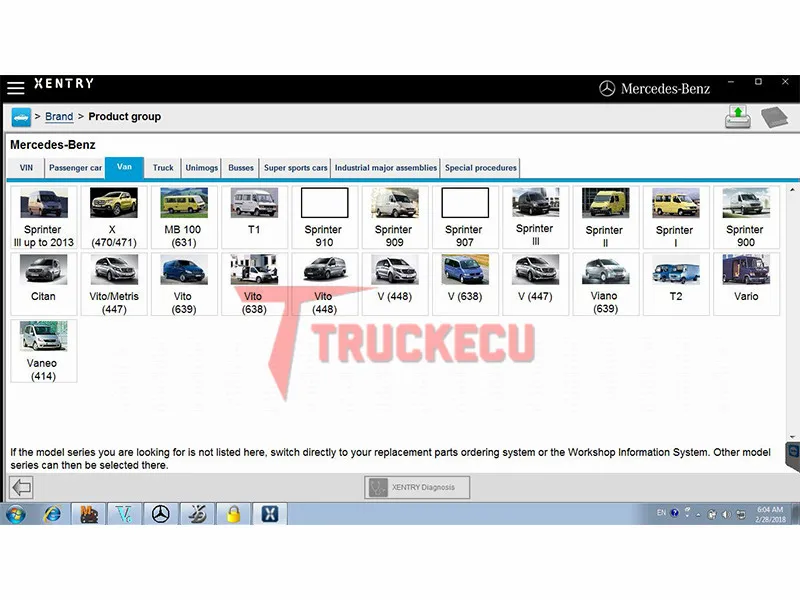Image resolution: width=800 pixels, height=600 pixels.
Task: Open the gray book manual icon
Action: (x=774, y=117)
